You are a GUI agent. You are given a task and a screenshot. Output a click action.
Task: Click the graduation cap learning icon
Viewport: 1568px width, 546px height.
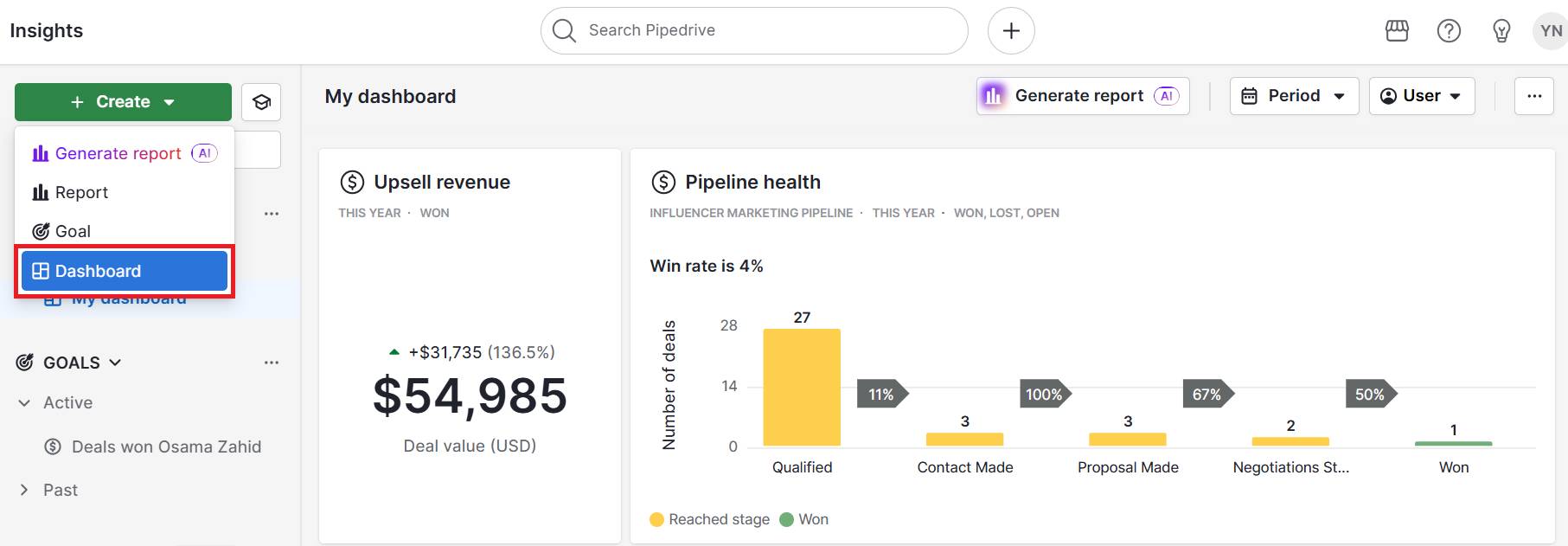[261, 102]
